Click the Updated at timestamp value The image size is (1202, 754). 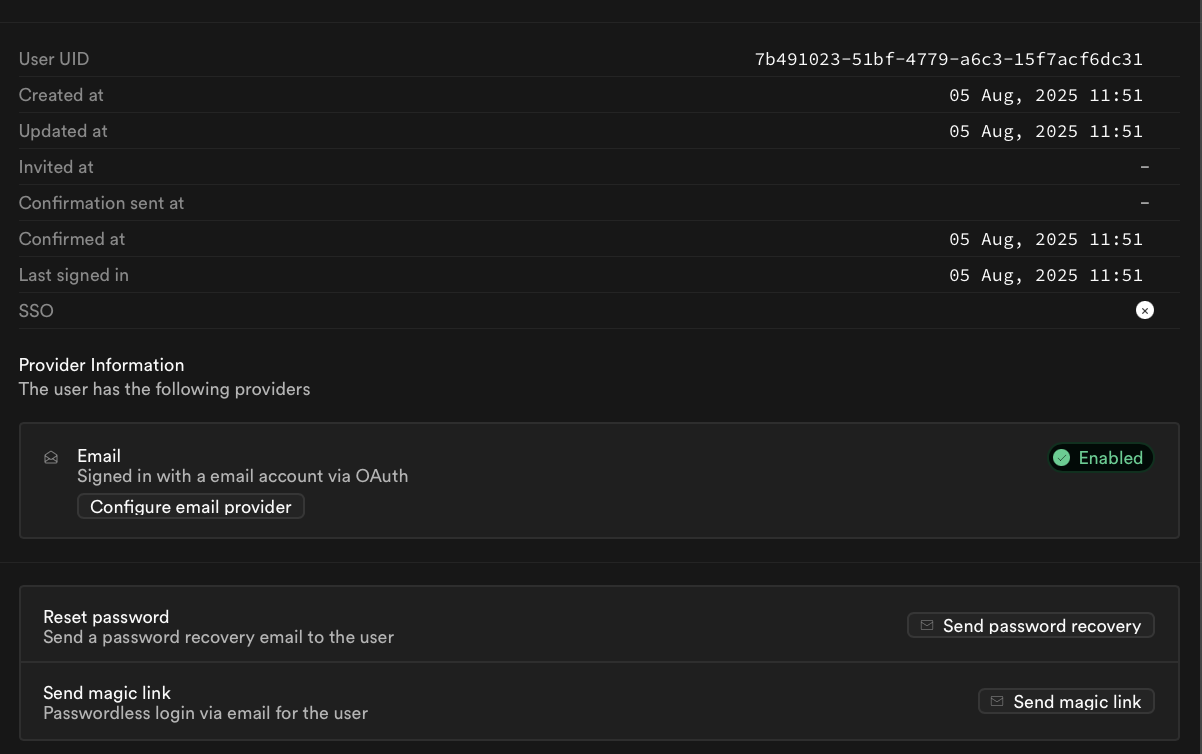[x=1046, y=131]
